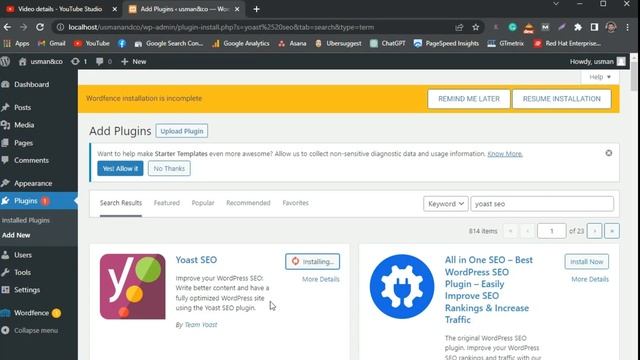The height and width of the screenshot is (360, 640).
Task: Open the tab search chevron in title bar
Action: (556, 4)
